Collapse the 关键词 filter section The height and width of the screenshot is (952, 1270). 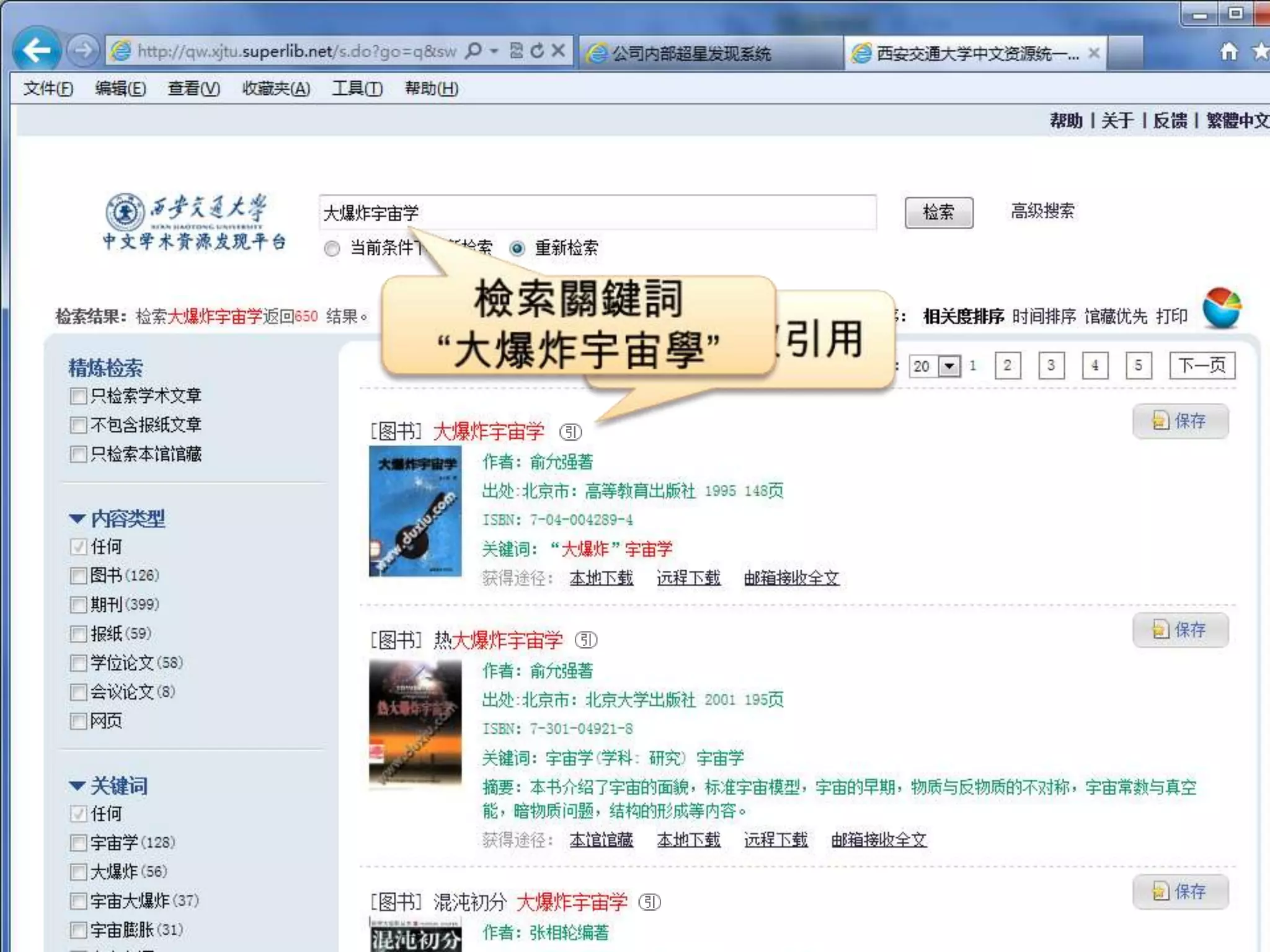point(77,786)
